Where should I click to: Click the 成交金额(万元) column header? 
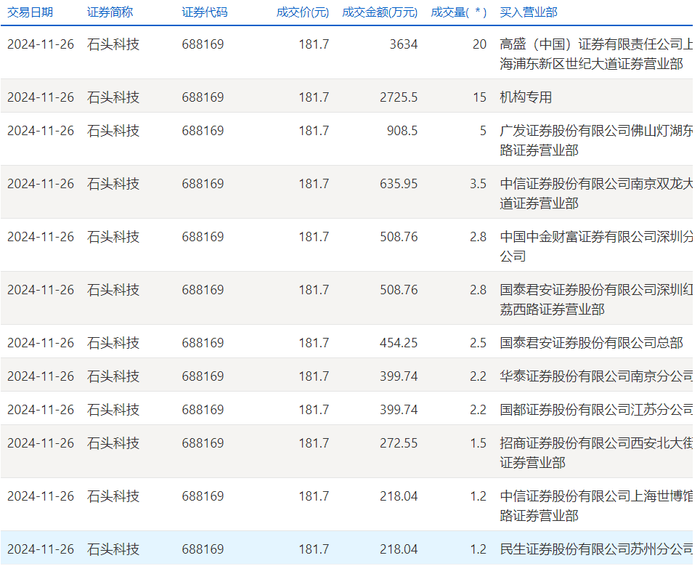pyautogui.click(x=379, y=12)
